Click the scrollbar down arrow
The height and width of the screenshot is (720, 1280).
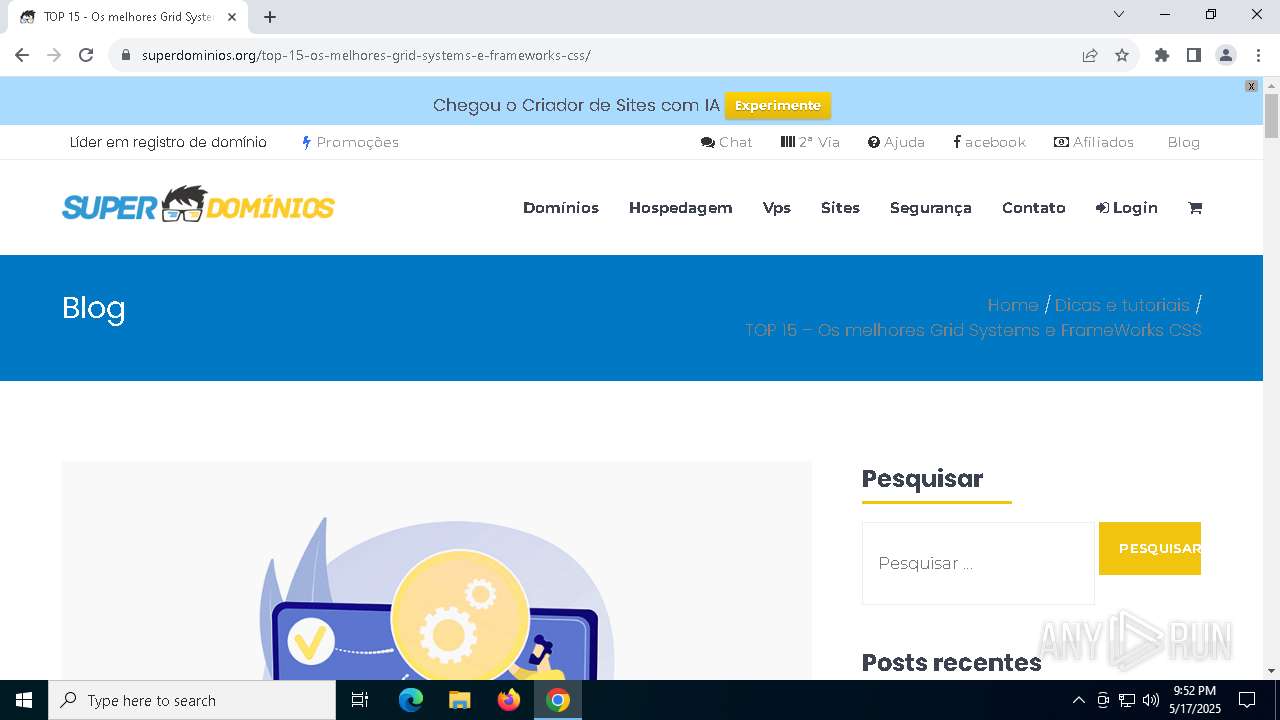tap(1271, 671)
